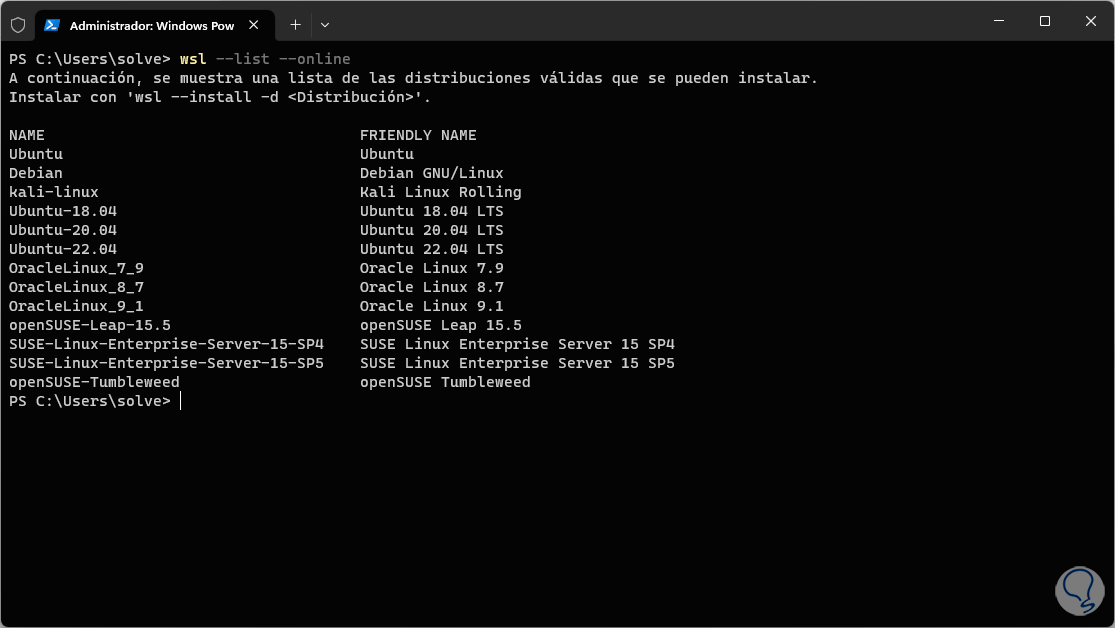Click the 'openSUSE-Tumbleweed' distribution name

pos(94,383)
